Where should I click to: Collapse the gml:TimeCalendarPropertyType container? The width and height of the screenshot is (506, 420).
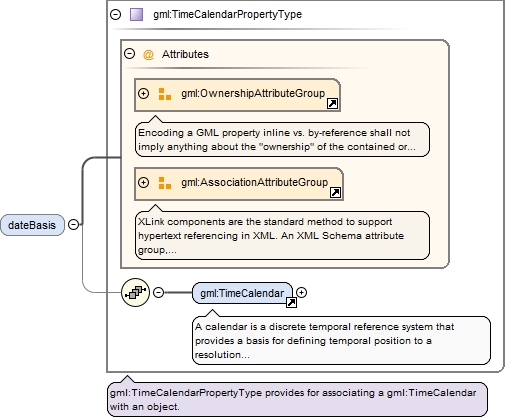pyautogui.click(x=115, y=14)
